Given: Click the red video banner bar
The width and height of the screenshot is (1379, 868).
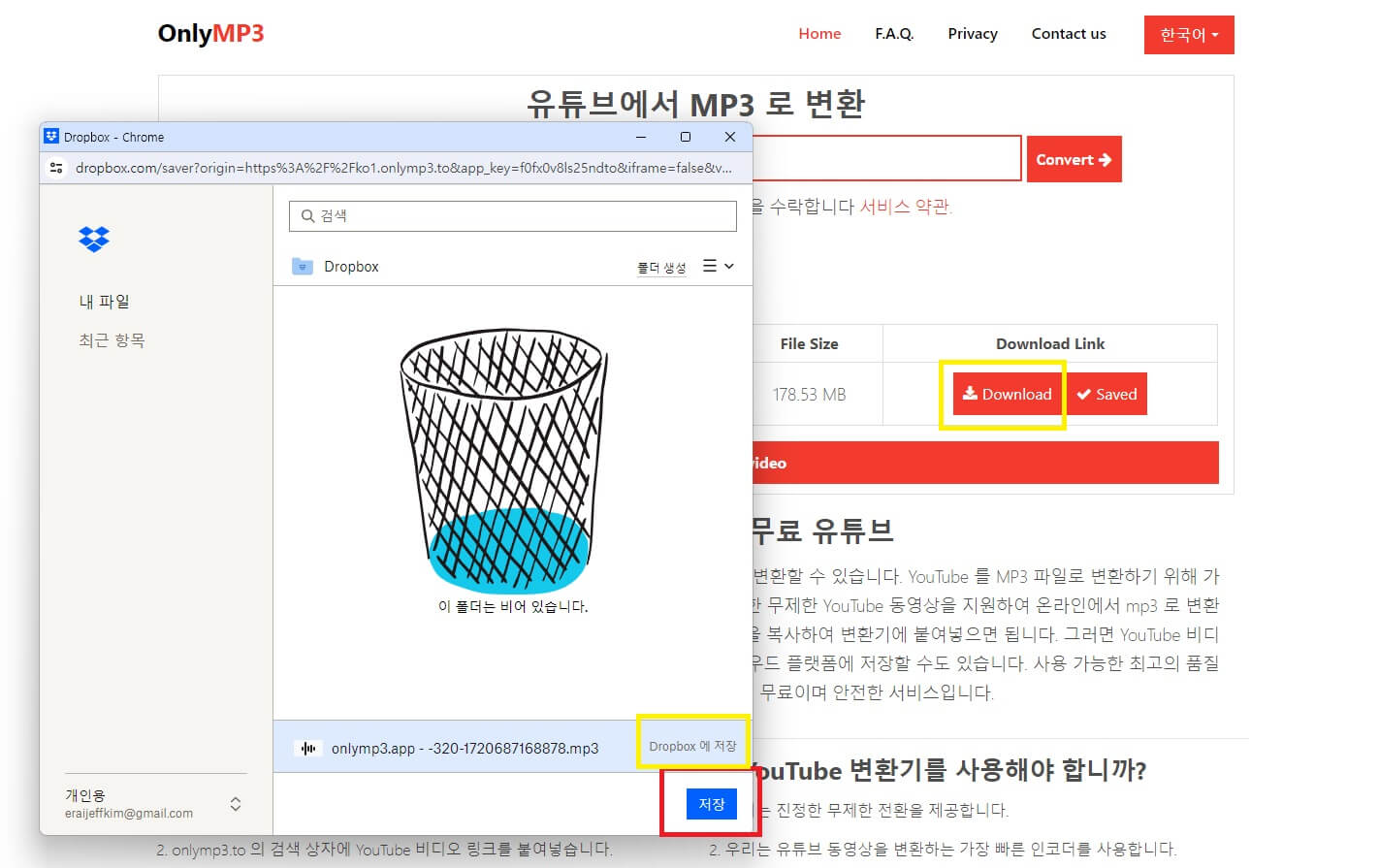Looking at the screenshot, I should point(985,463).
